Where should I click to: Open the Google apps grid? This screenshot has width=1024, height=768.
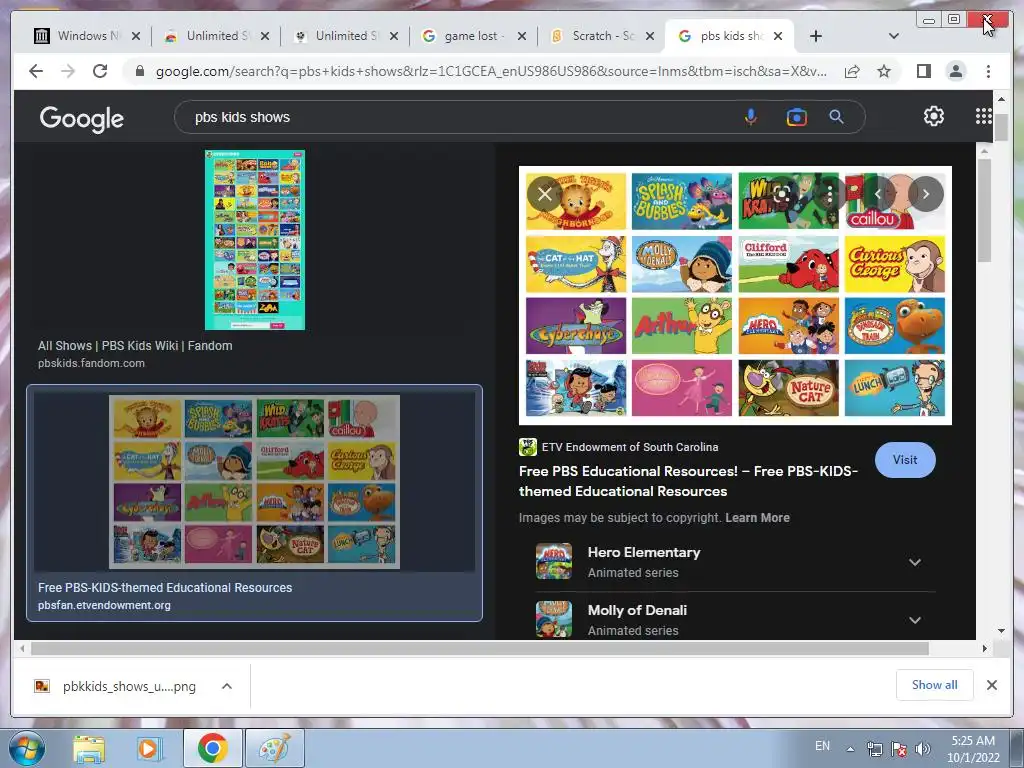pyautogui.click(x=983, y=116)
